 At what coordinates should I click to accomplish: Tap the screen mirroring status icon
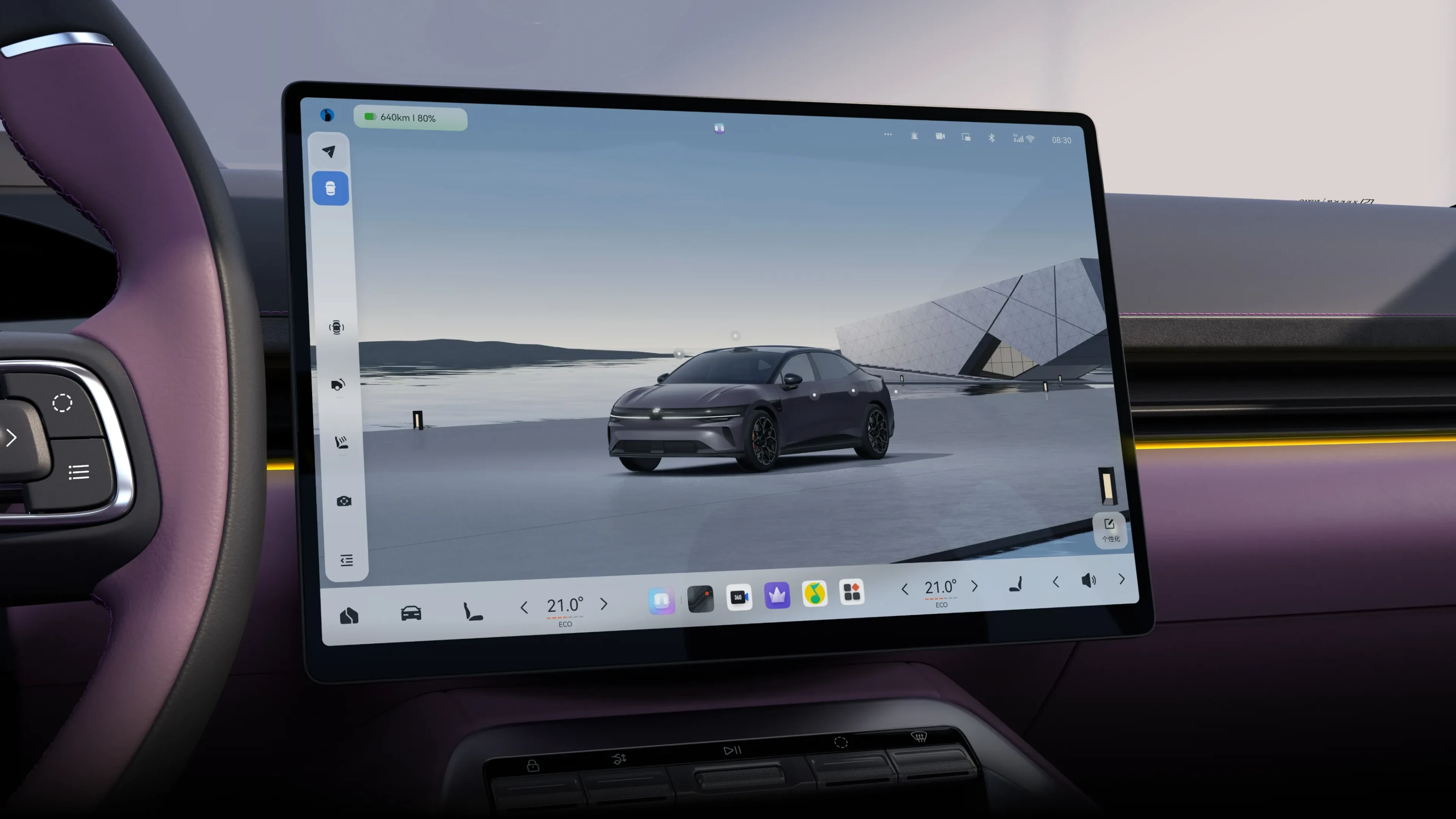966,137
